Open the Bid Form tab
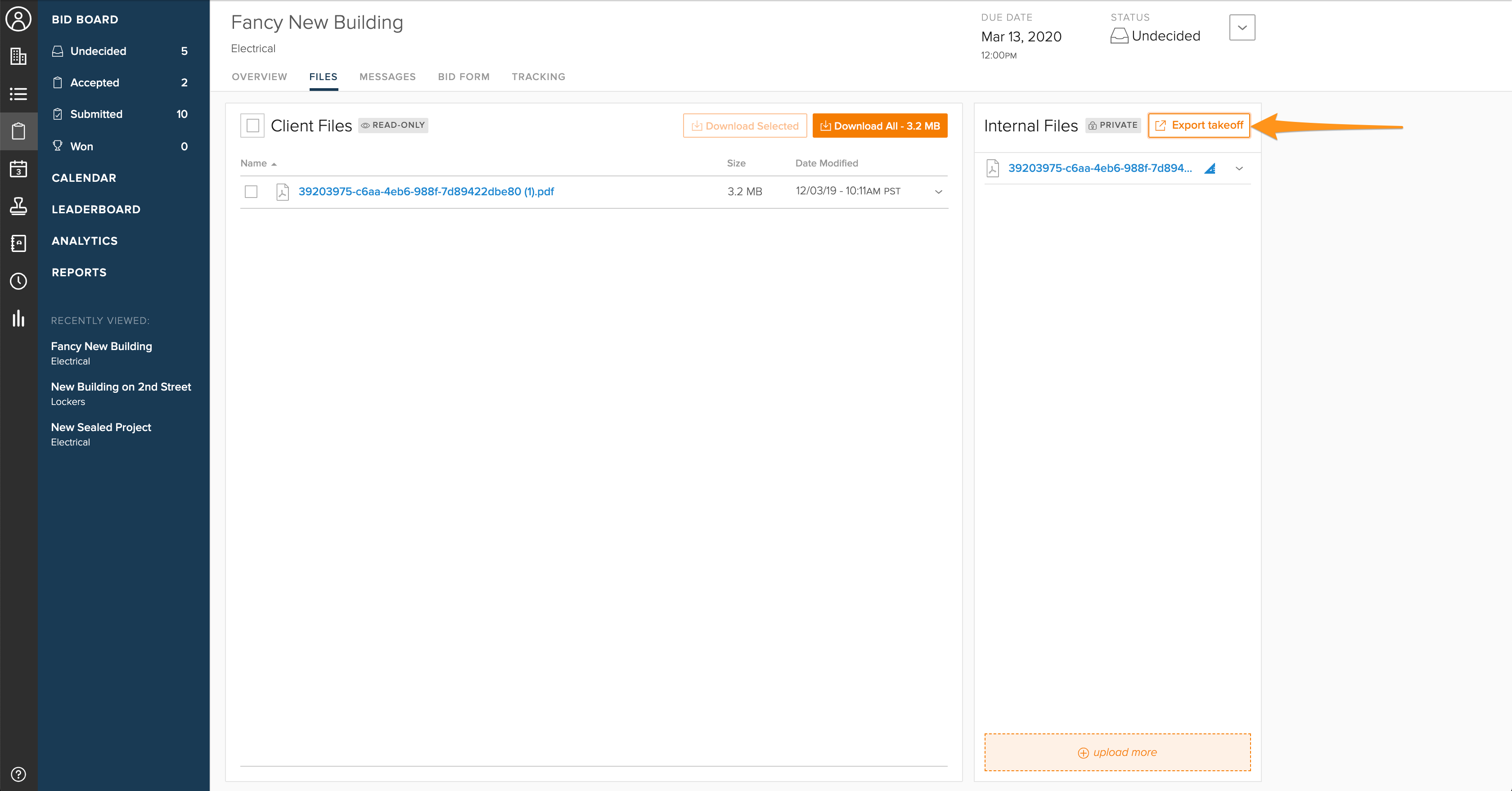This screenshot has height=791, width=1512. pyautogui.click(x=463, y=77)
